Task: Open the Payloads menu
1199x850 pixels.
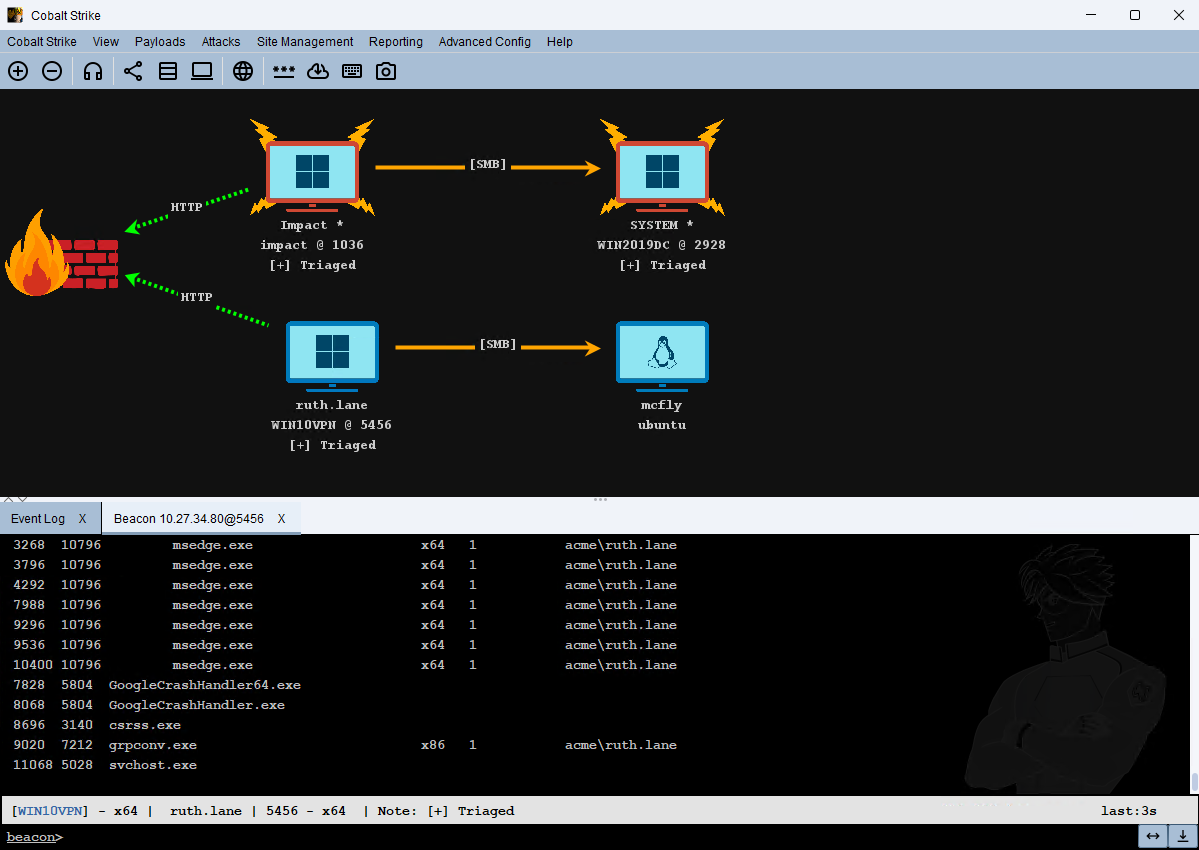Action: (160, 42)
